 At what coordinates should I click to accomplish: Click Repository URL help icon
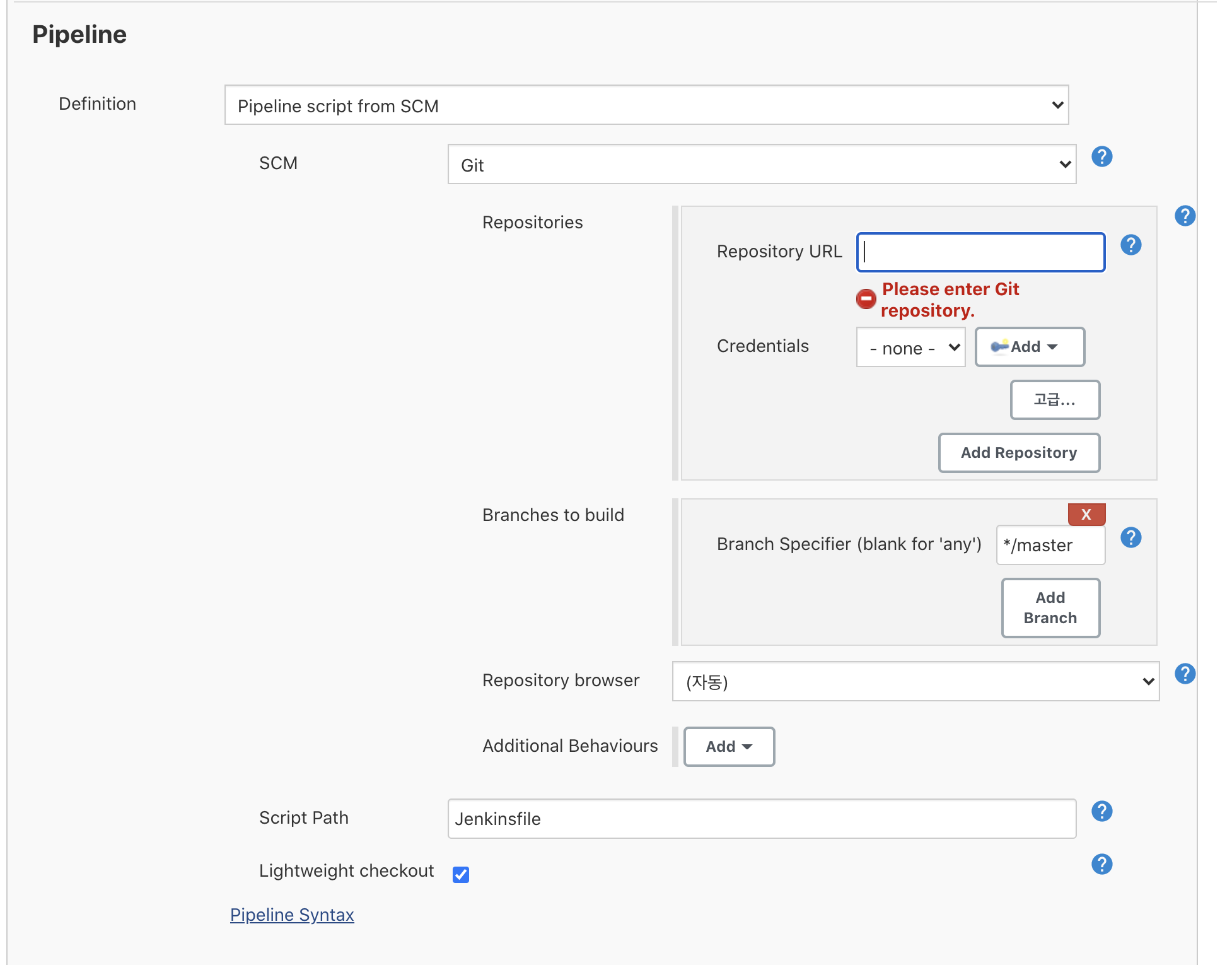click(1130, 245)
